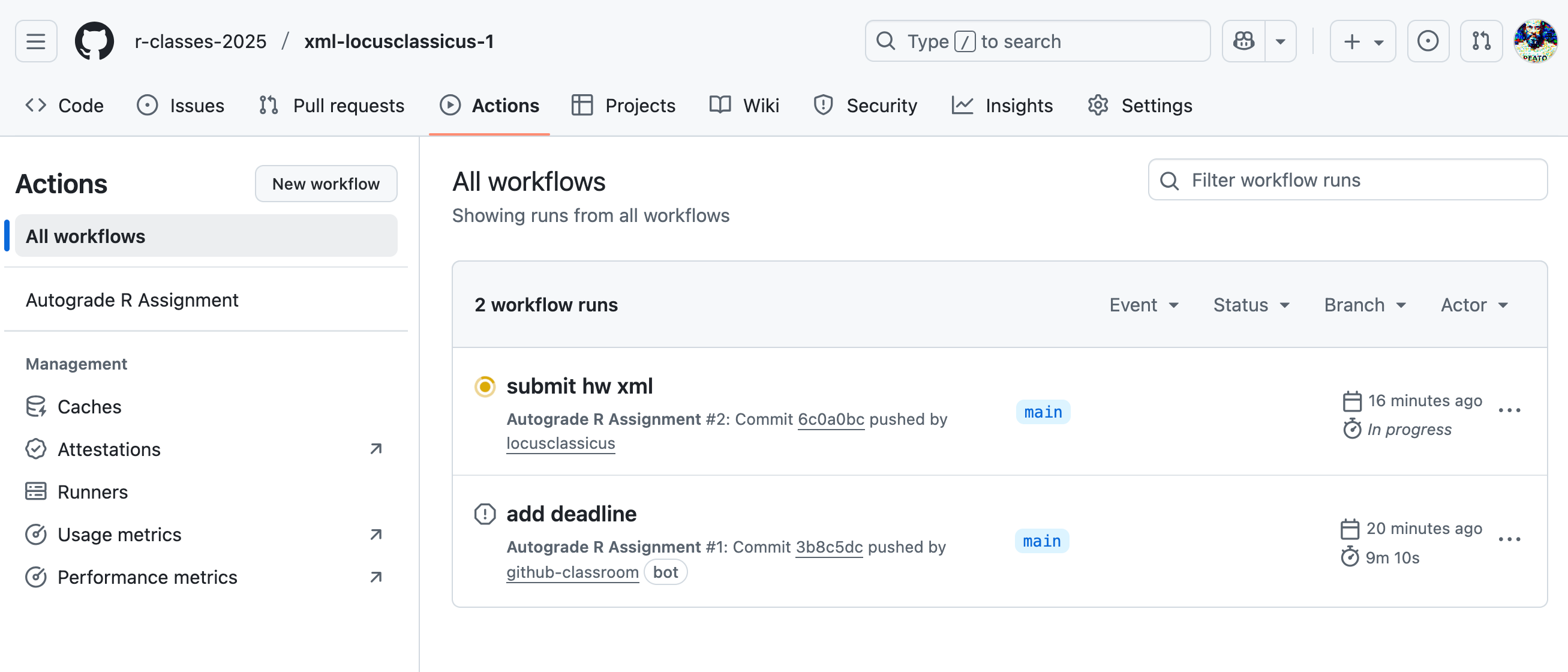Open kebab menu for add deadline run
This screenshot has width=1568, height=672.
click(x=1509, y=539)
